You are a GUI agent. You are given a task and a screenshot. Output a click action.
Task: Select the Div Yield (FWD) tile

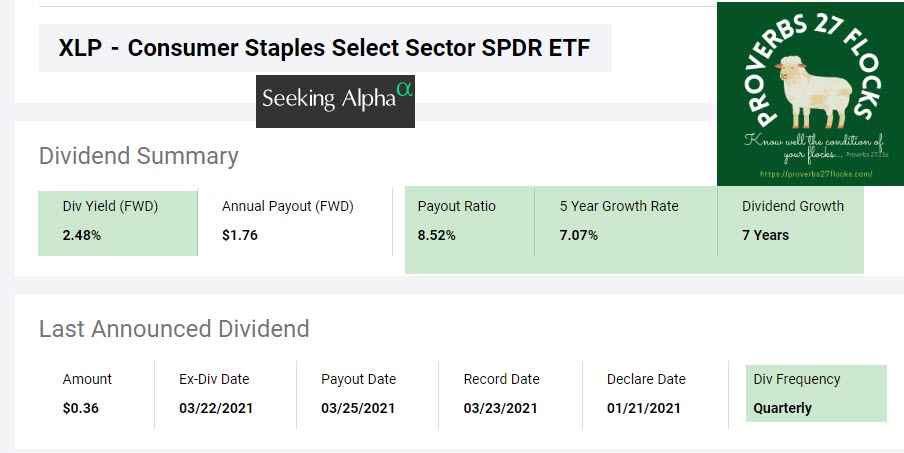[x=118, y=221]
